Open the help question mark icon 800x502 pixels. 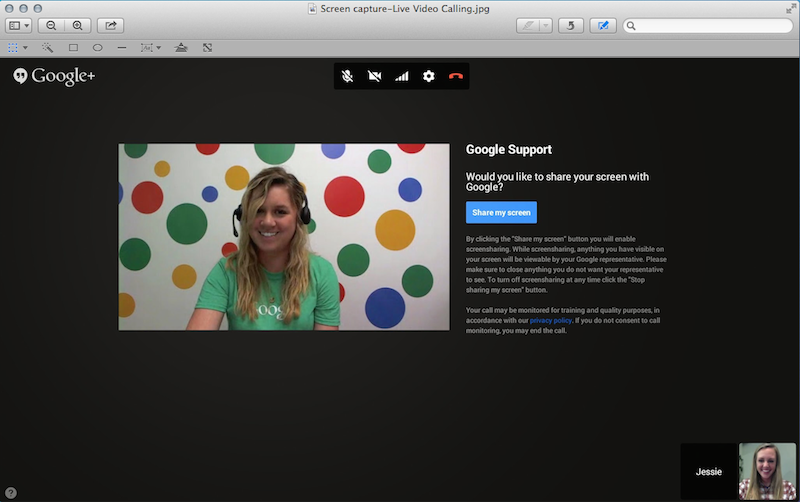coord(11,493)
